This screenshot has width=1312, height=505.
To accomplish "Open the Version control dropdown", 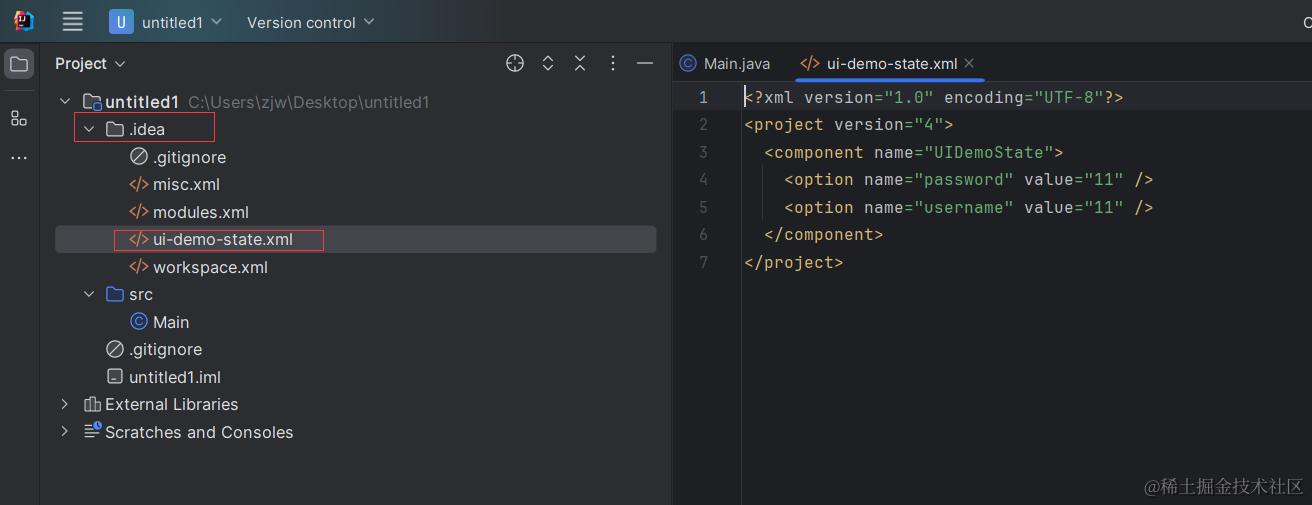I will [x=311, y=22].
